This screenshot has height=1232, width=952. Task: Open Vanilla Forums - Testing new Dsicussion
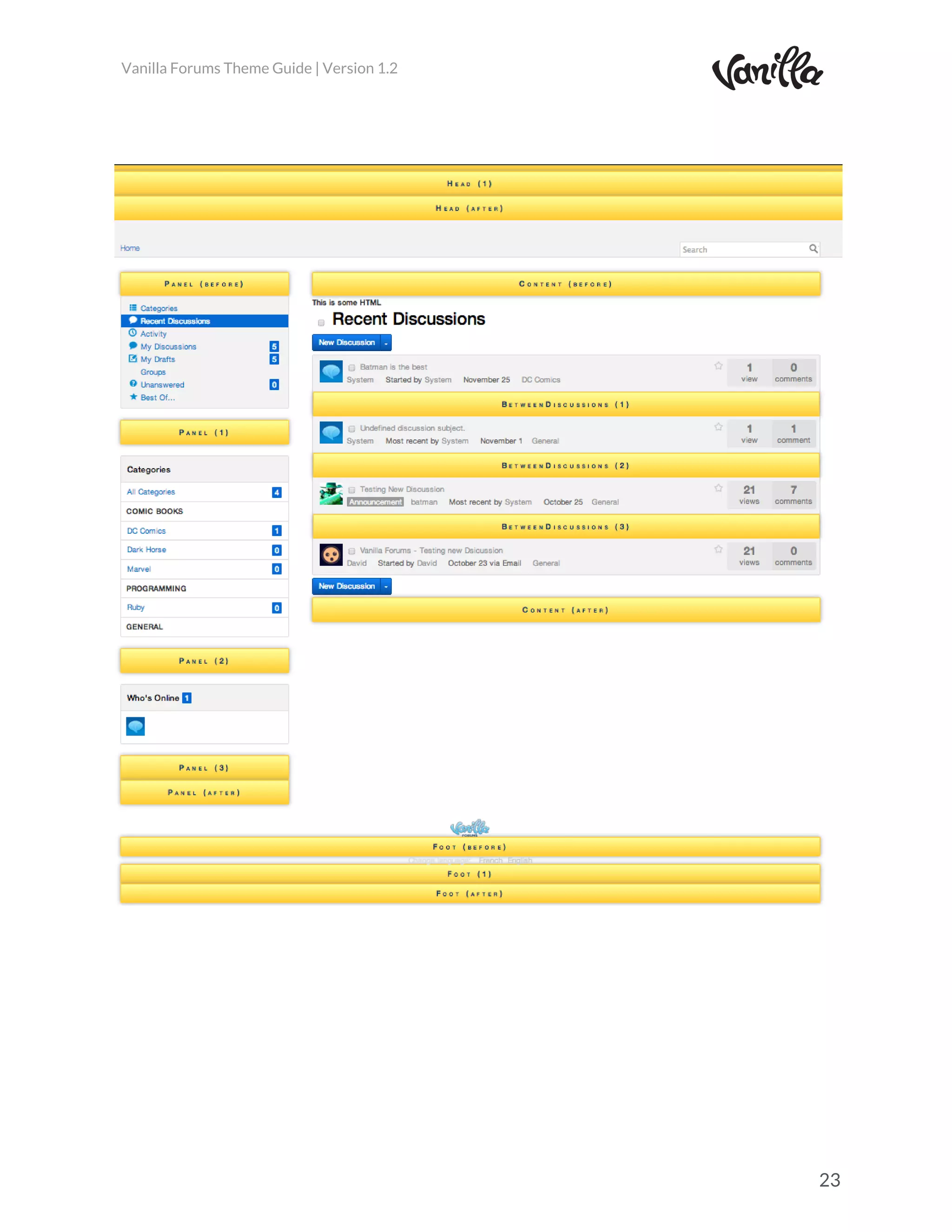point(431,550)
